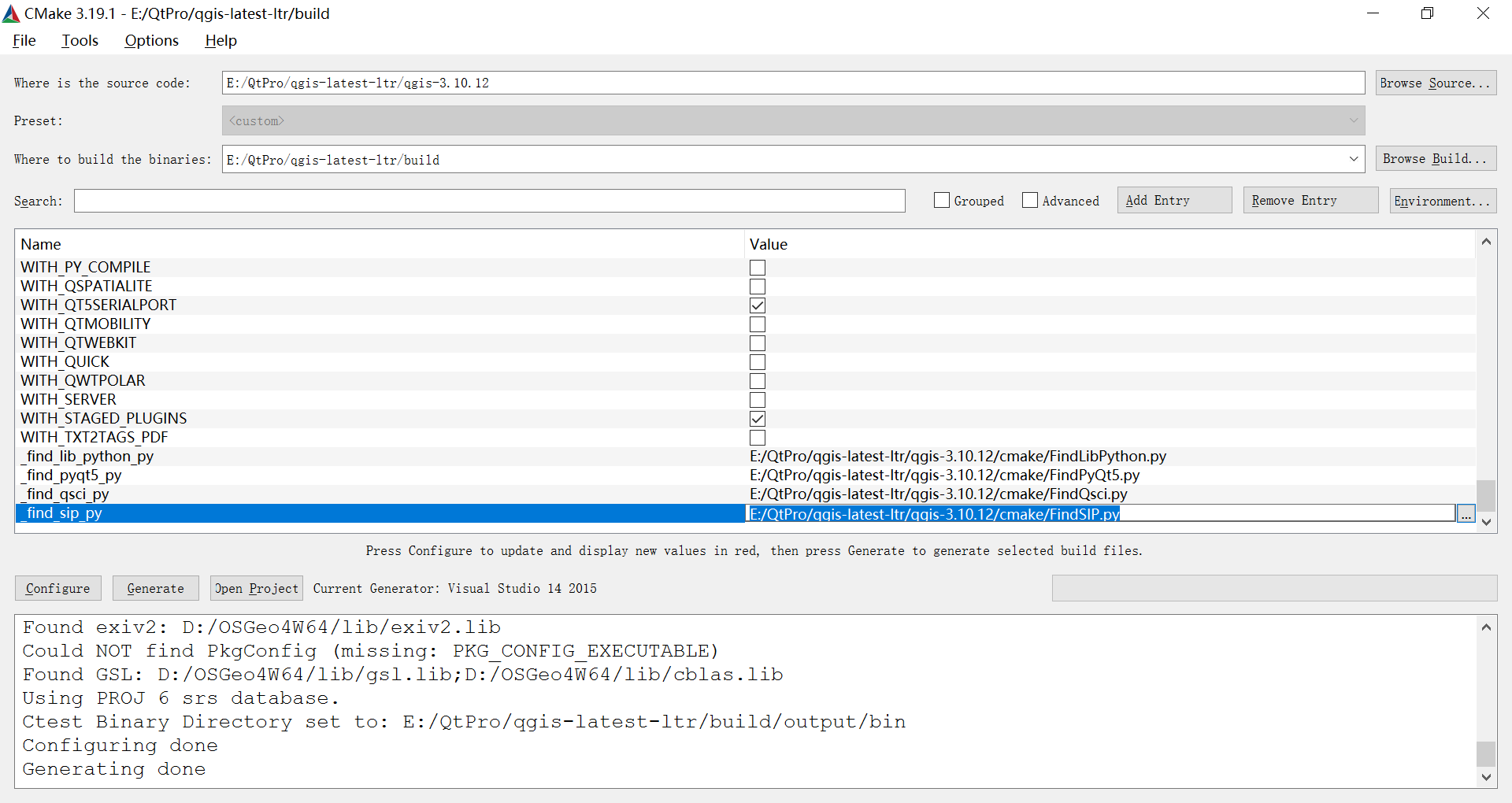Click the 'Found exiv2' log line
Viewport: 1512px width, 803px height.
261,627
